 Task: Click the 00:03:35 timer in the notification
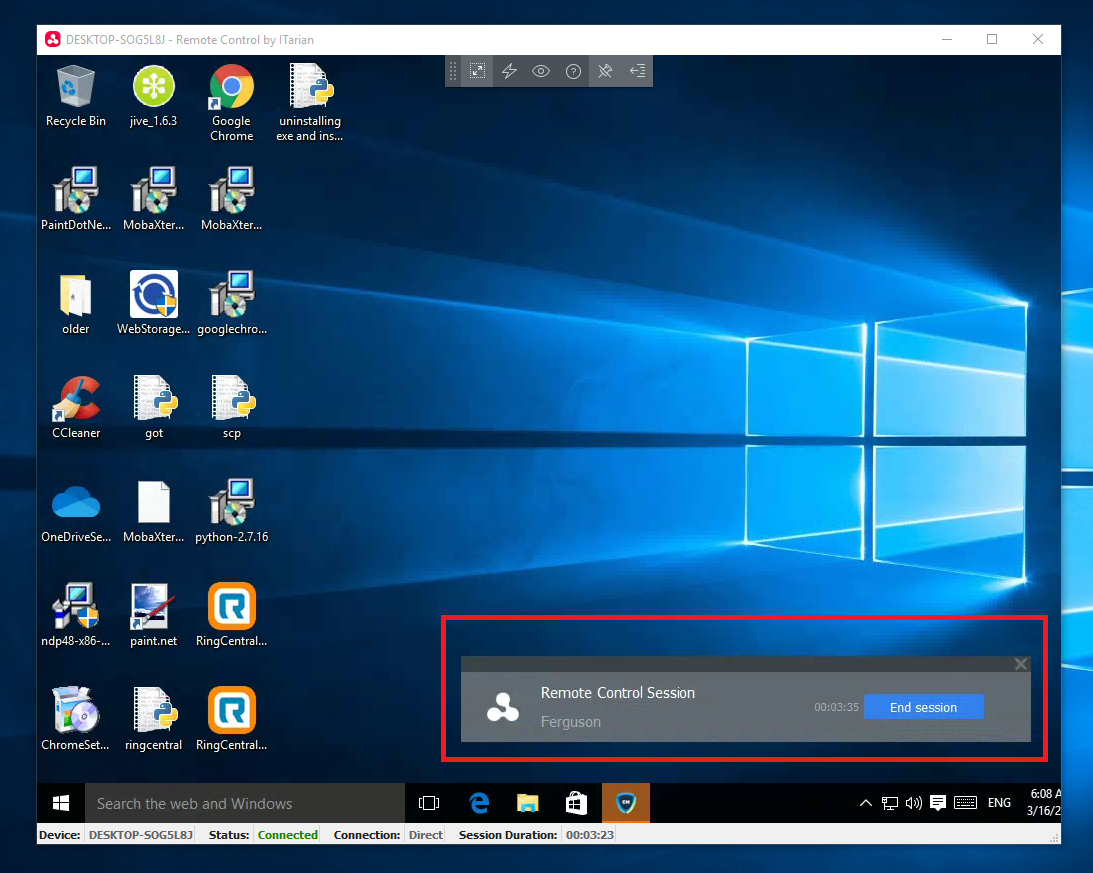pos(836,707)
